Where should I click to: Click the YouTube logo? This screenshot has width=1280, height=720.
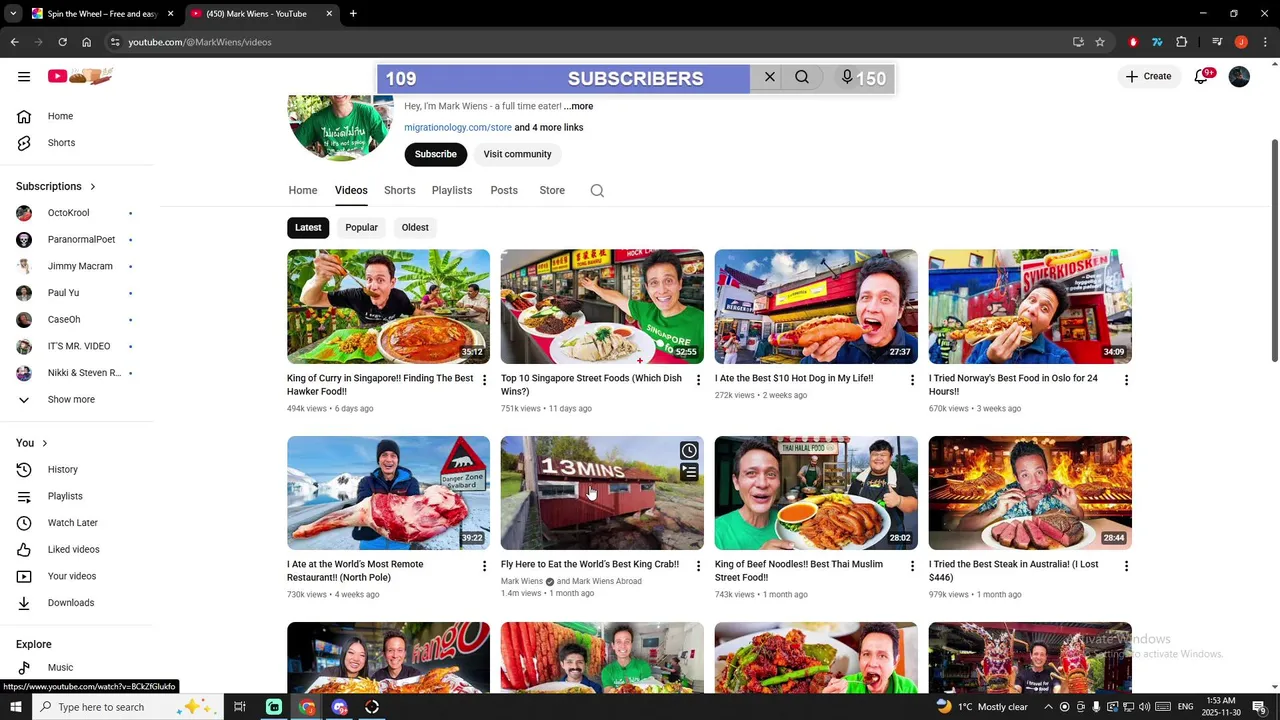click(80, 76)
